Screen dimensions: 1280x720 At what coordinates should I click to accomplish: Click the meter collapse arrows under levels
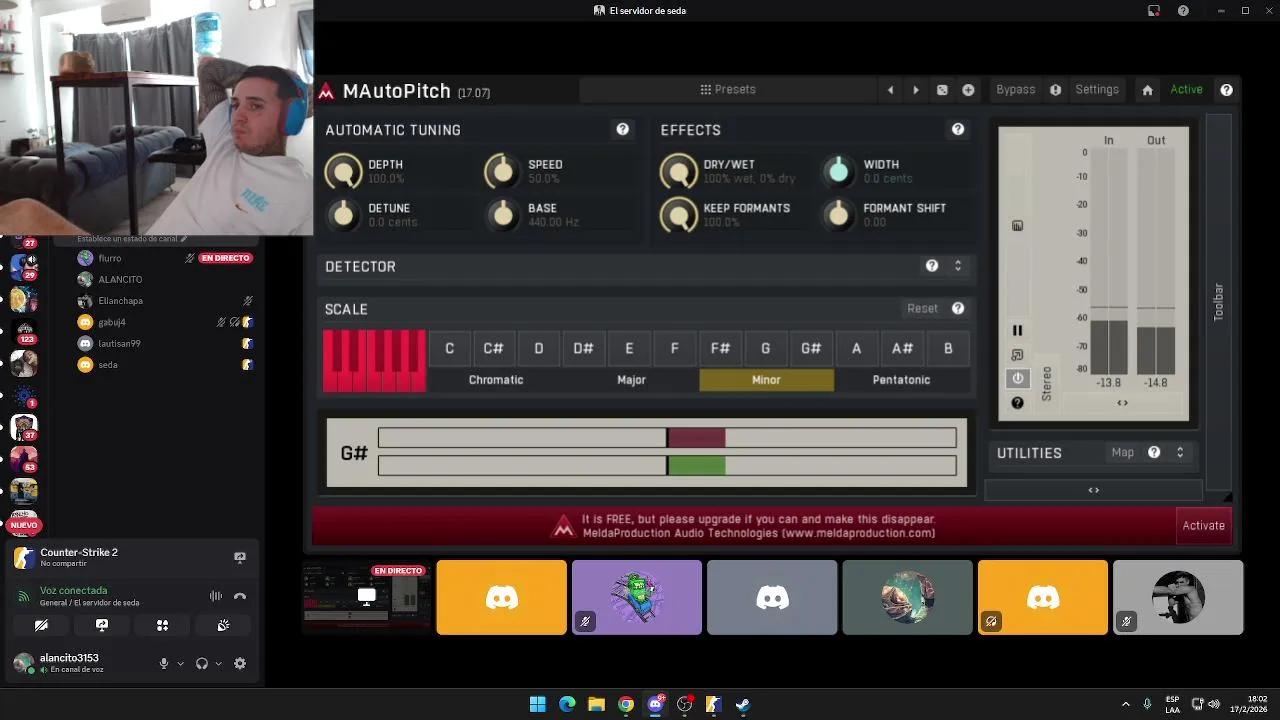click(x=1122, y=403)
